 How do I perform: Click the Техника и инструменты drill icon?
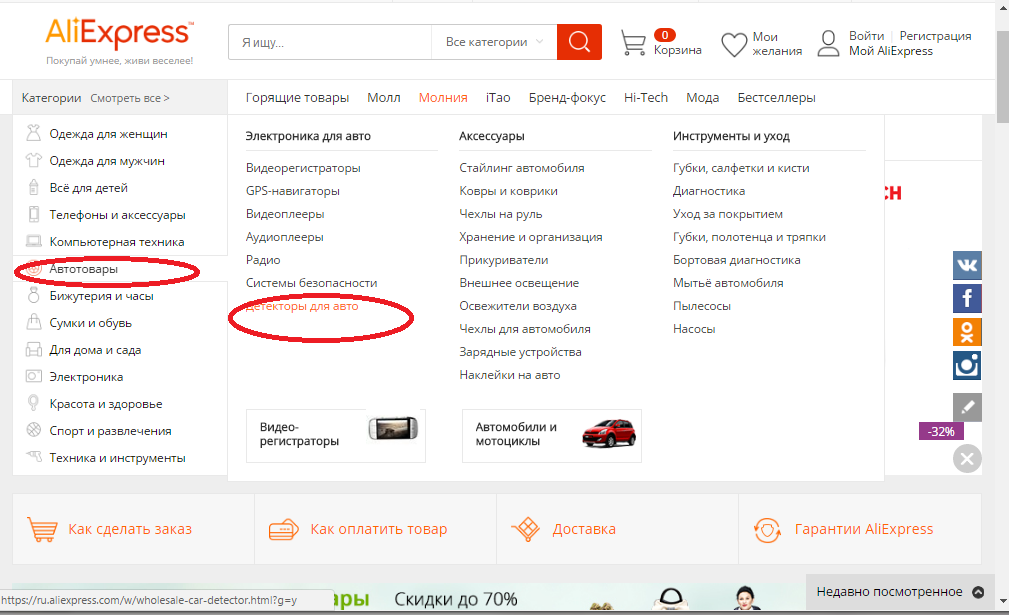coord(33,457)
